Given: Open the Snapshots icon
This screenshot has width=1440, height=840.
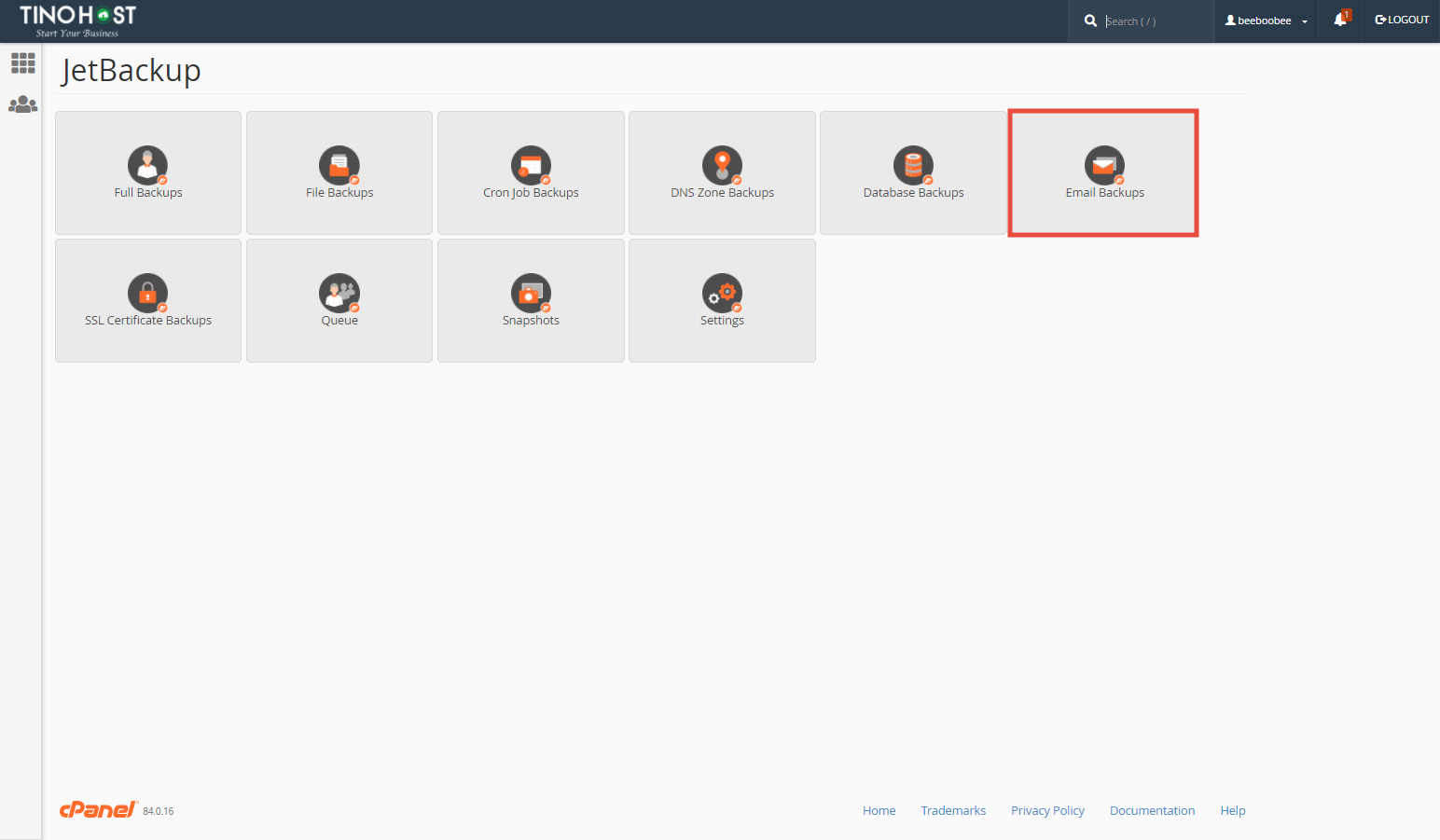Looking at the screenshot, I should 531,294.
